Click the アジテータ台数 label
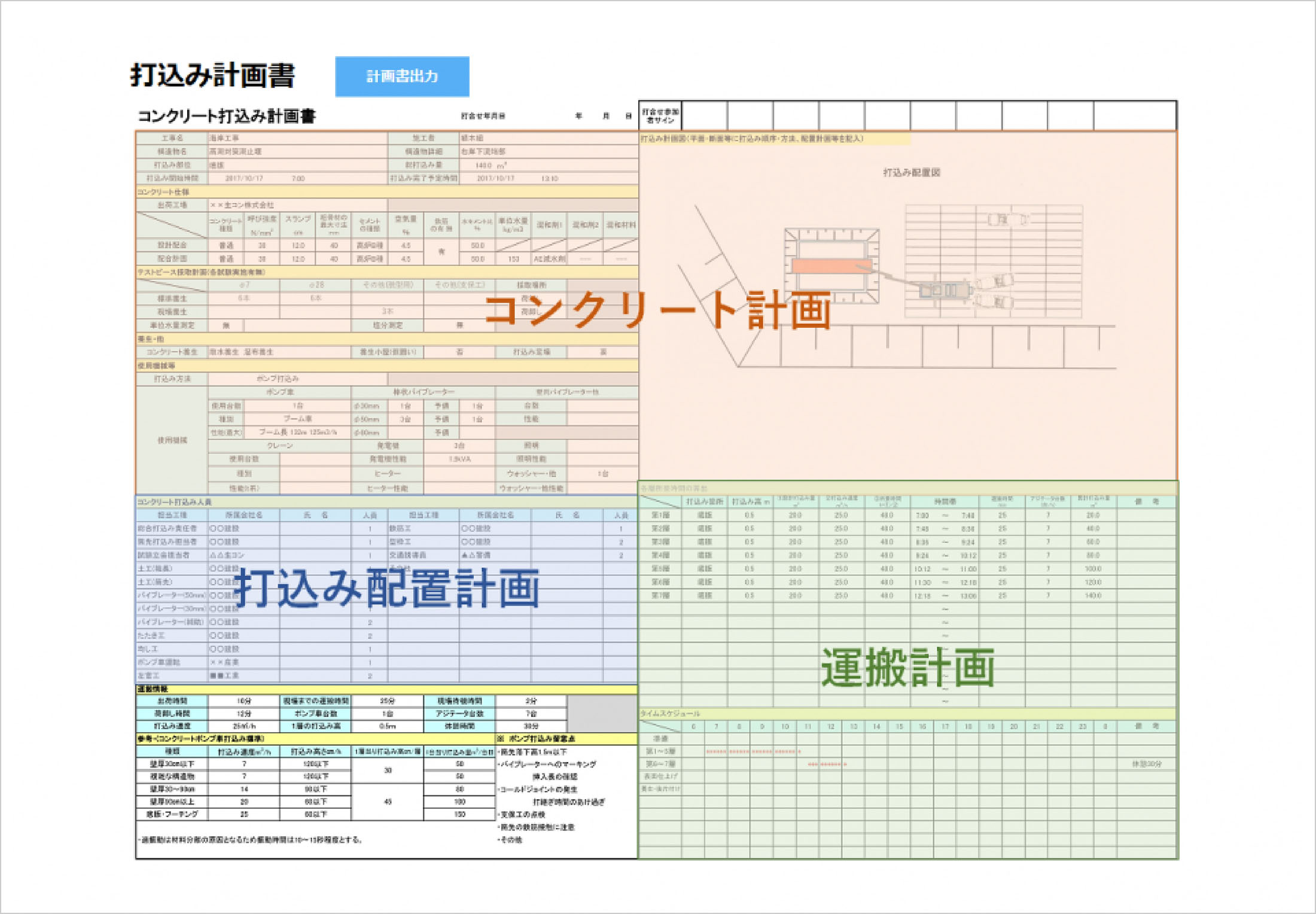The height and width of the screenshot is (914, 1316). pos(459,714)
